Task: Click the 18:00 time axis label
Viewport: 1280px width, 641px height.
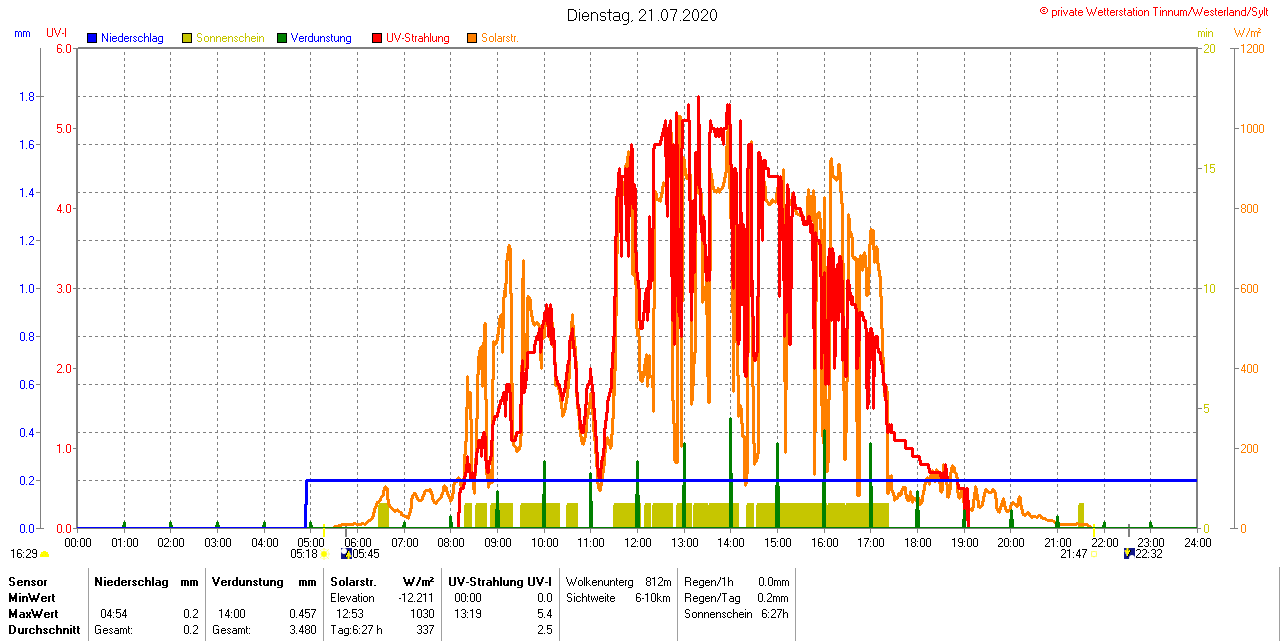Action: pyautogui.click(x=918, y=542)
